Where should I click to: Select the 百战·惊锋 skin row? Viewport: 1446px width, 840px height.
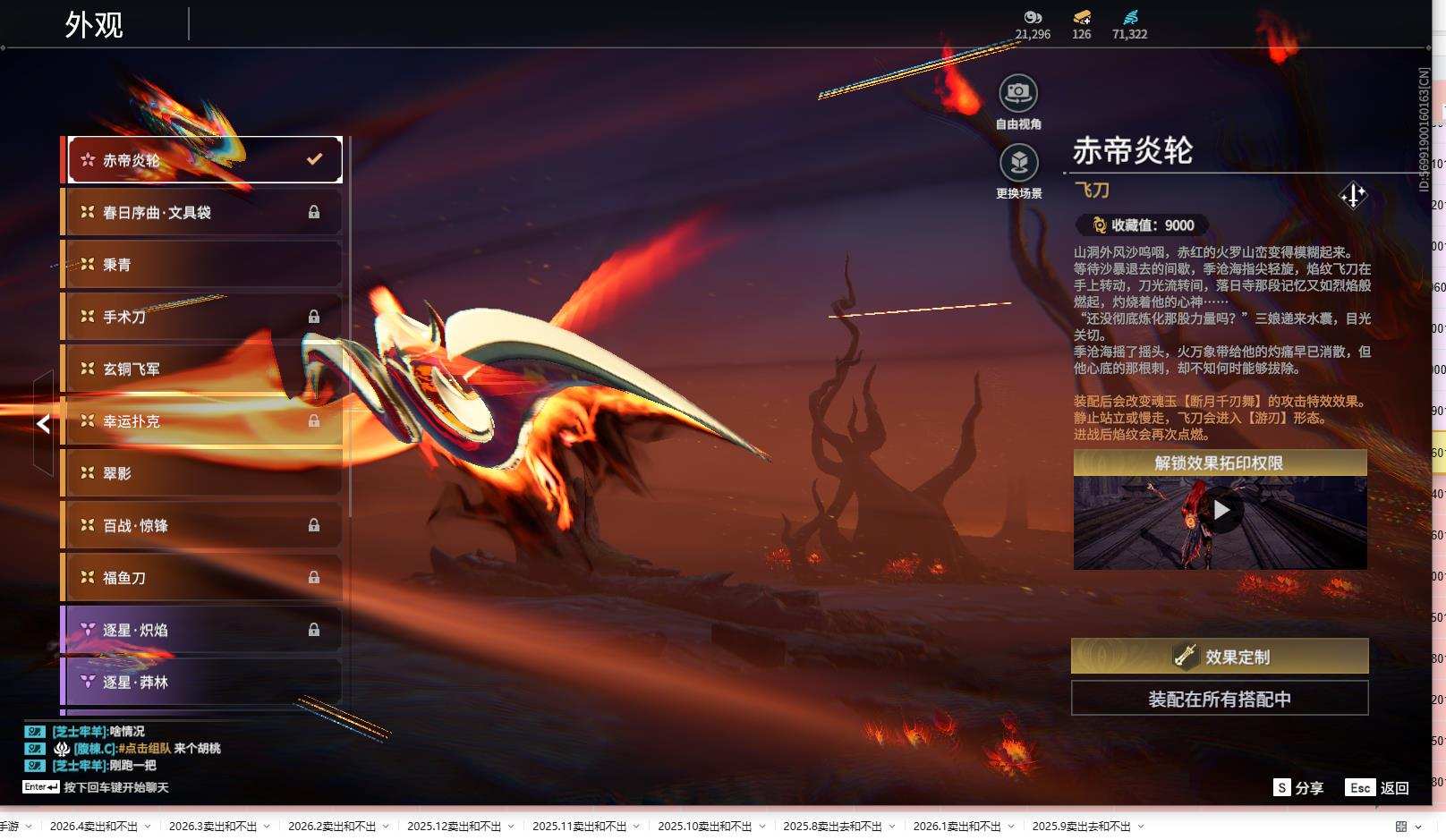202,525
